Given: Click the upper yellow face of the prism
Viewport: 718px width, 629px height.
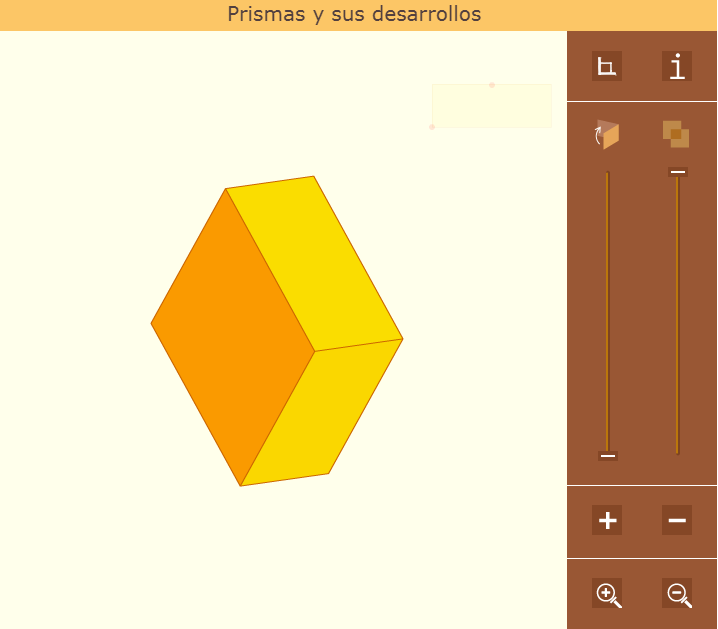Looking at the screenshot, I should [315, 260].
